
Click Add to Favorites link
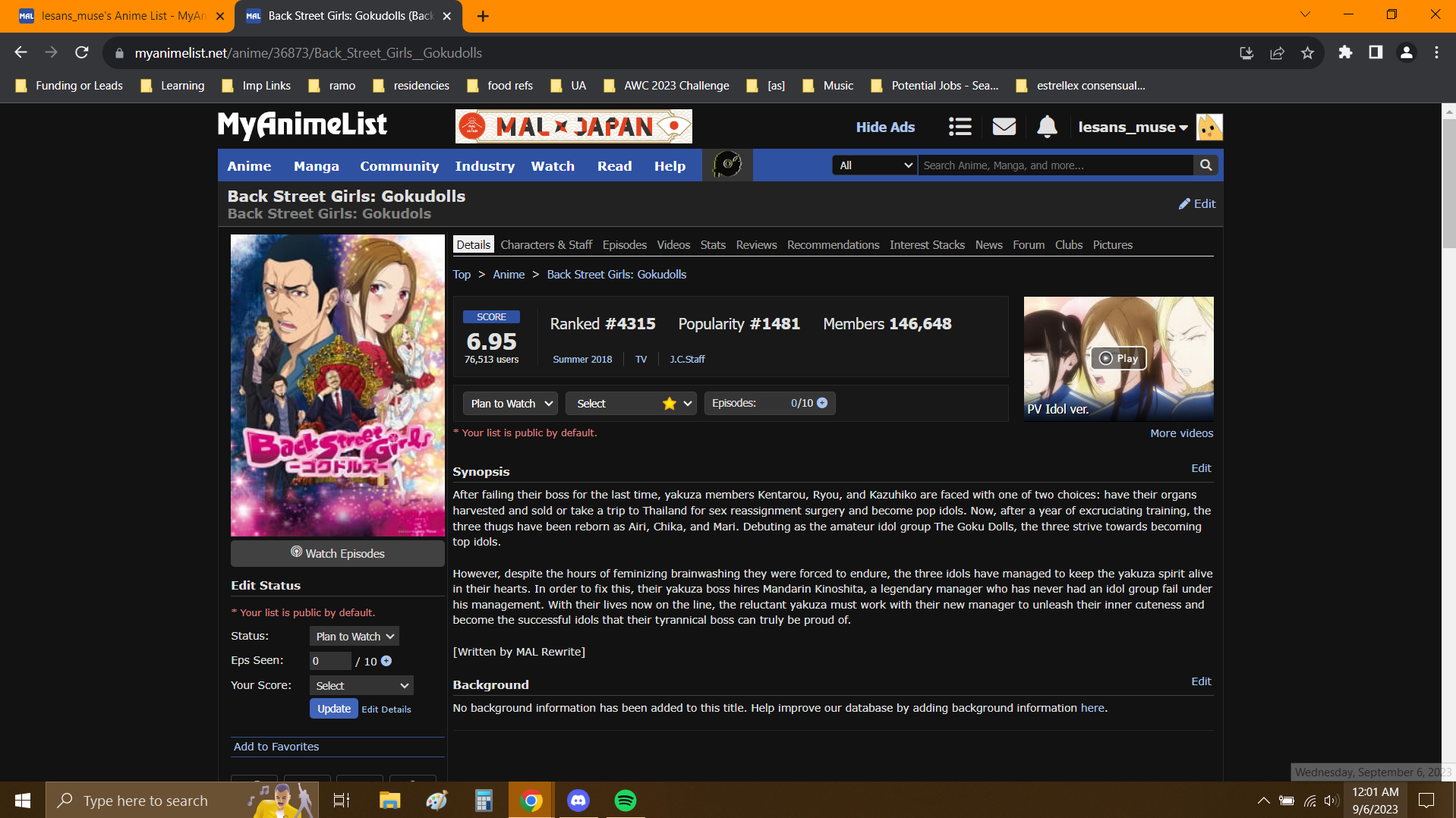pos(276,747)
